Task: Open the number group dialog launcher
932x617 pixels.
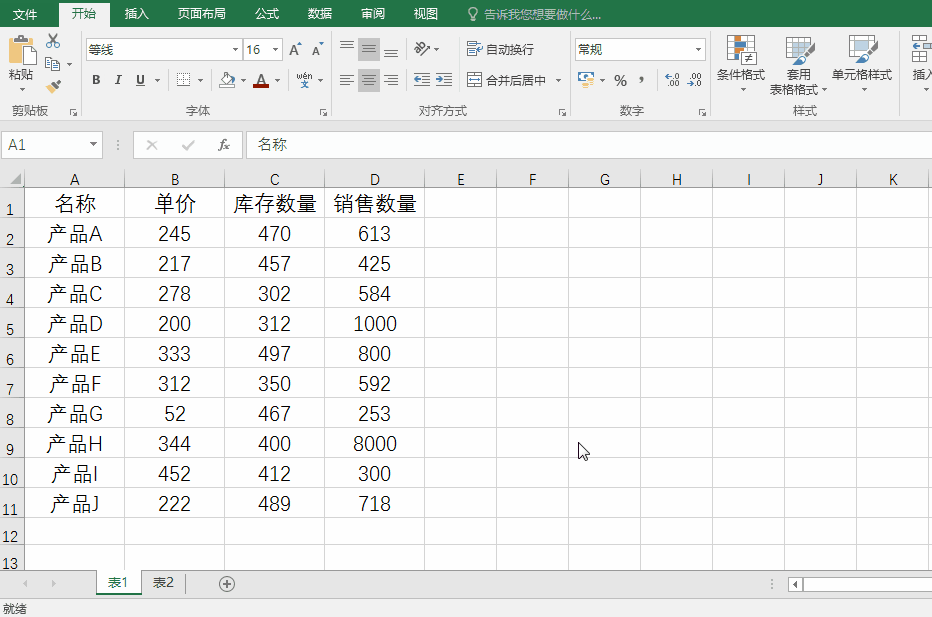Action: click(x=702, y=112)
